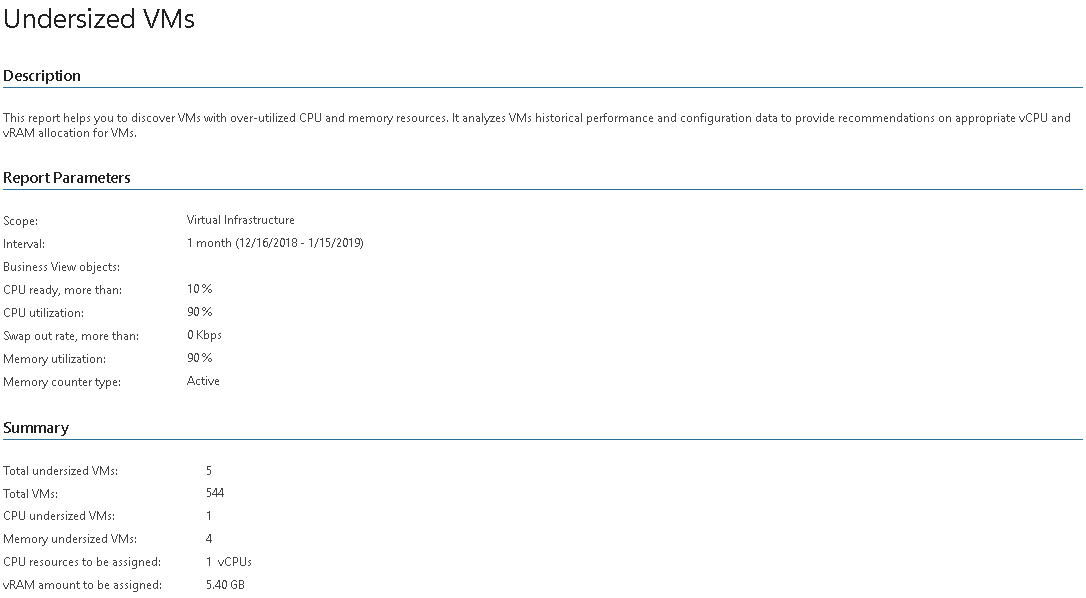The width and height of the screenshot is (1086, 598).
Task: Click the Virtual Infrastructure scope value
Action: pyautogui.click(x=240, y=220)
